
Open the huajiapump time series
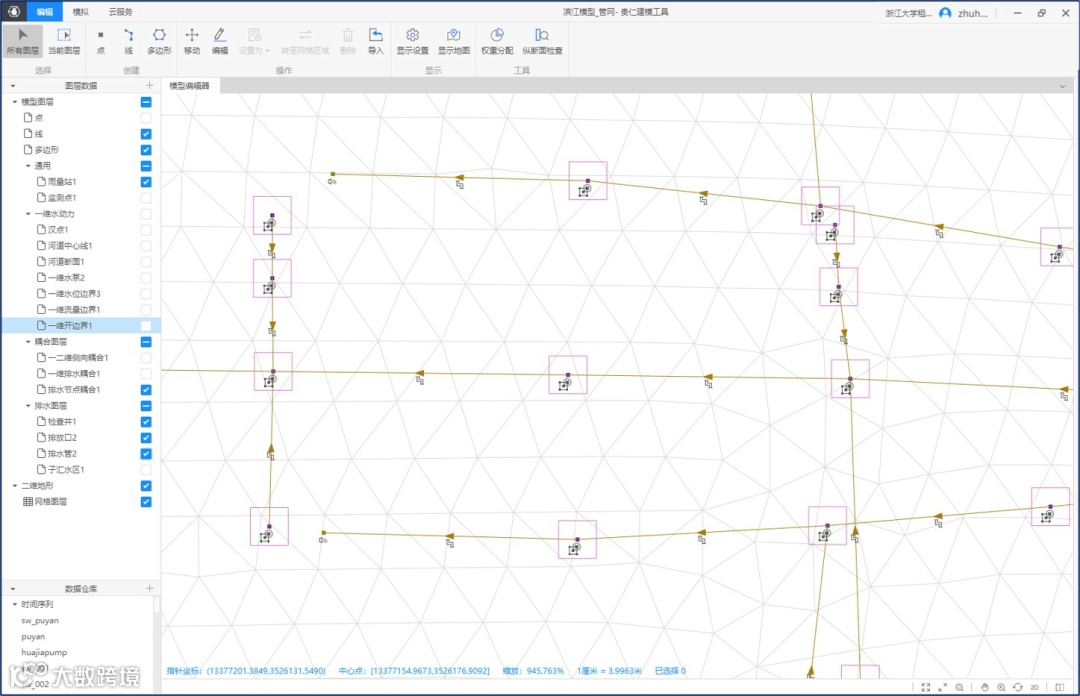click(44, 652)
